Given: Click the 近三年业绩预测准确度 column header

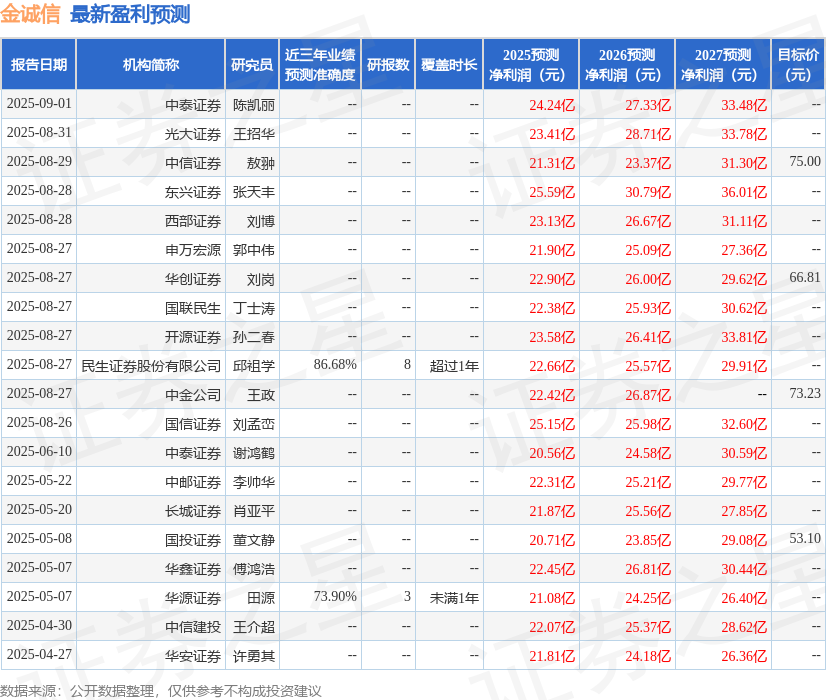Looking at the screenshot, I should coord(321,64).
